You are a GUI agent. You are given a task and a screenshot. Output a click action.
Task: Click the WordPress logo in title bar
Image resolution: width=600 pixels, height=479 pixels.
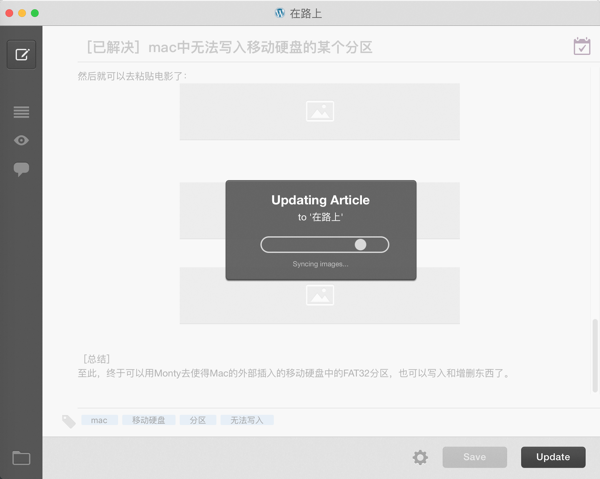280,13
